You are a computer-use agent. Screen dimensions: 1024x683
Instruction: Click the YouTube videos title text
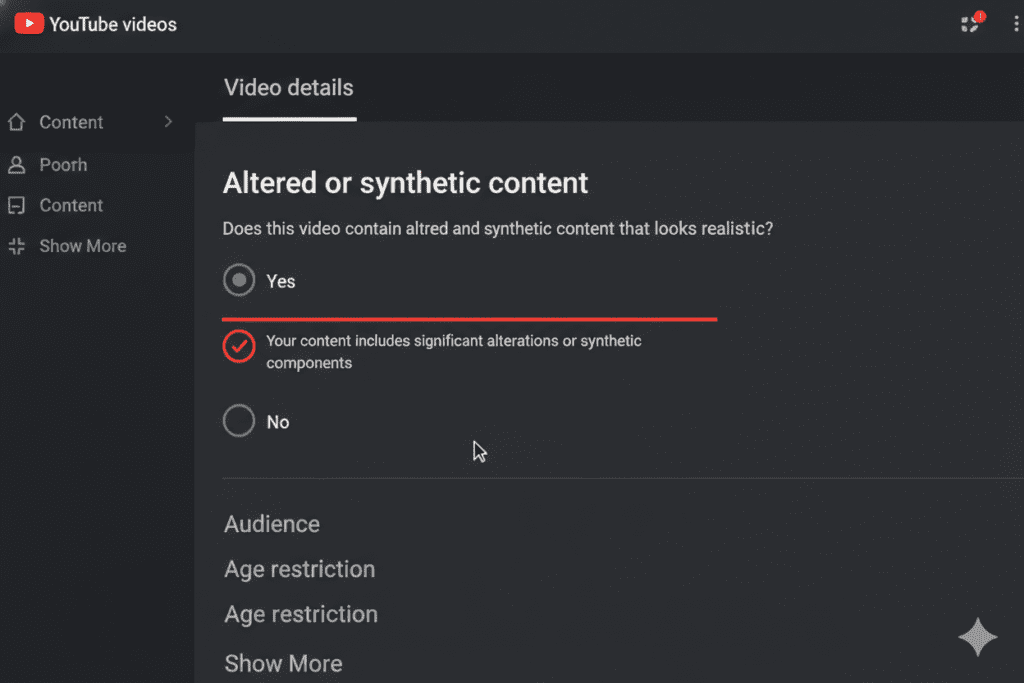pos(113,24)
